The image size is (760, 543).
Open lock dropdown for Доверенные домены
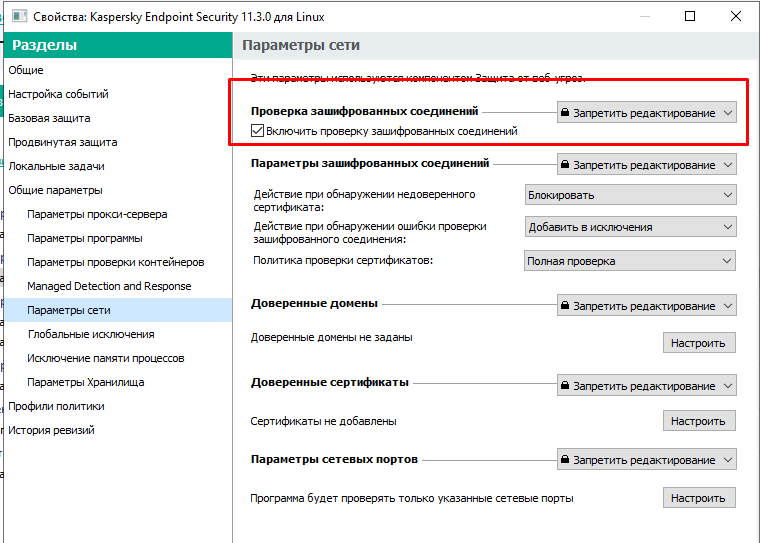coord(647,306)
